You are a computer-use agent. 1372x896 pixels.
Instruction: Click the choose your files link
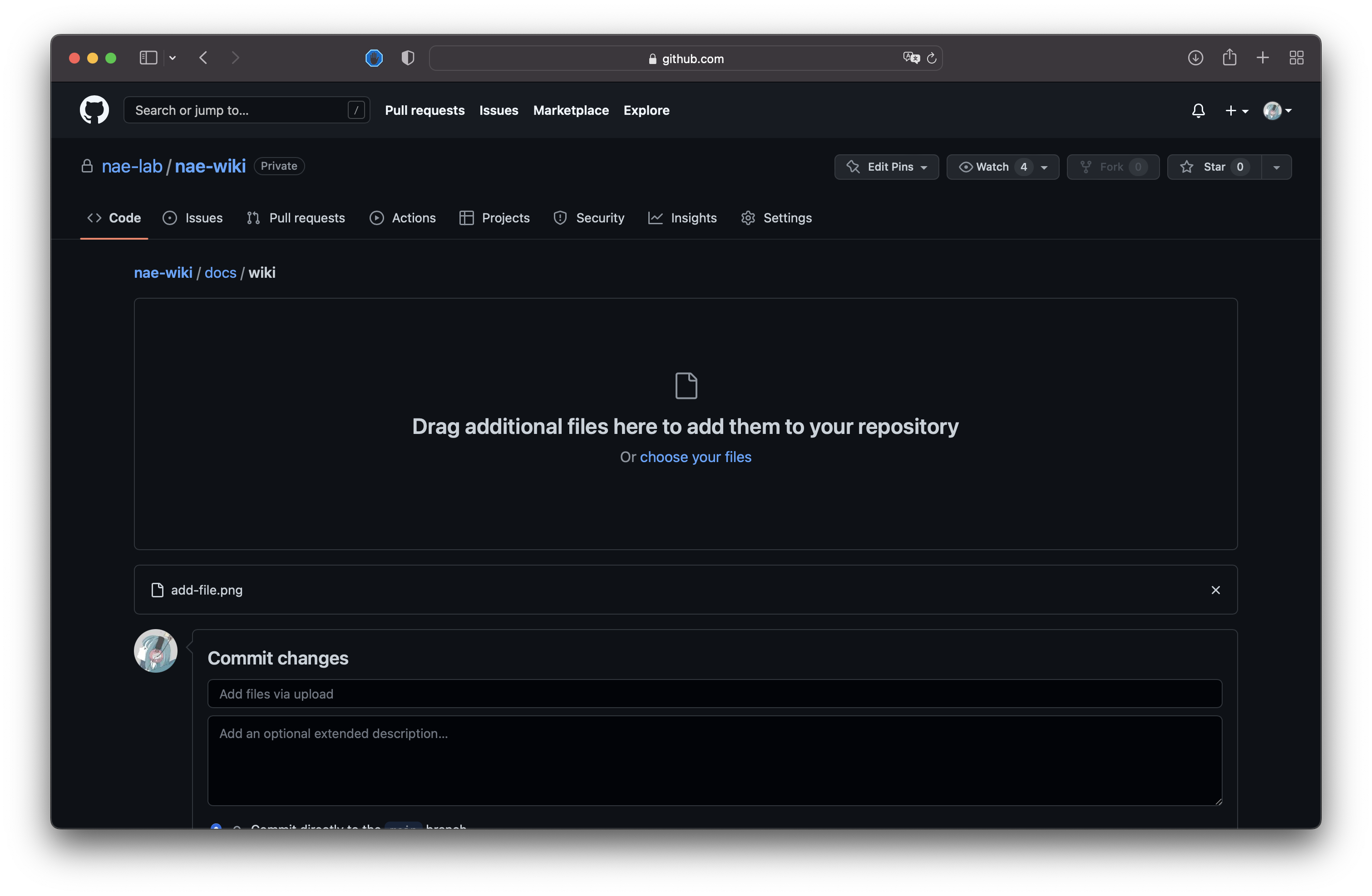[x=695, y=457]
